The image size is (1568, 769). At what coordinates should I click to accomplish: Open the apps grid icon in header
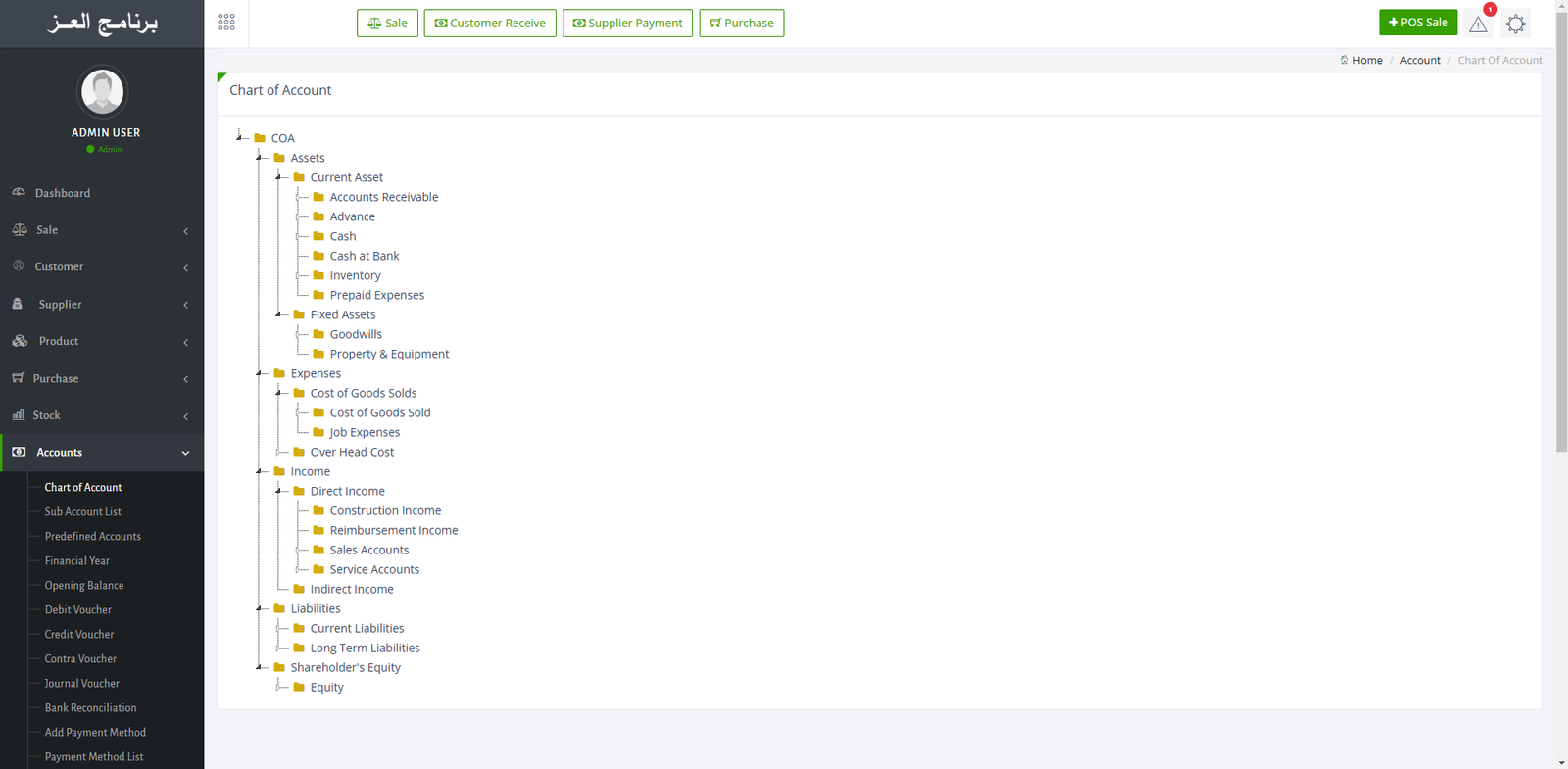coord(226,23)
